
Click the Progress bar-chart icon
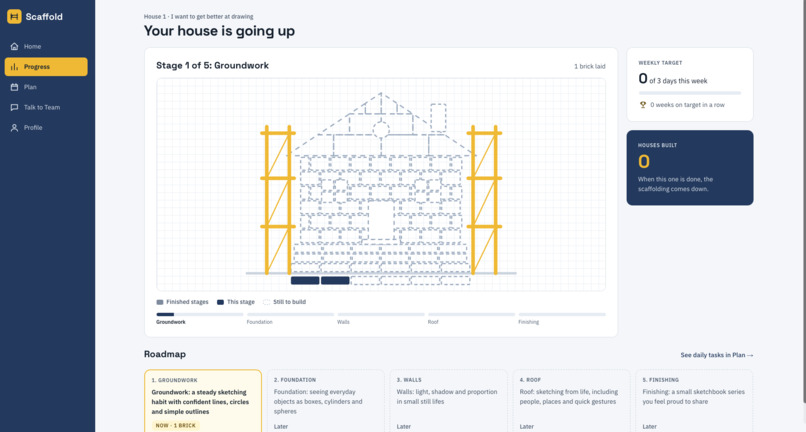click(14, 67)
